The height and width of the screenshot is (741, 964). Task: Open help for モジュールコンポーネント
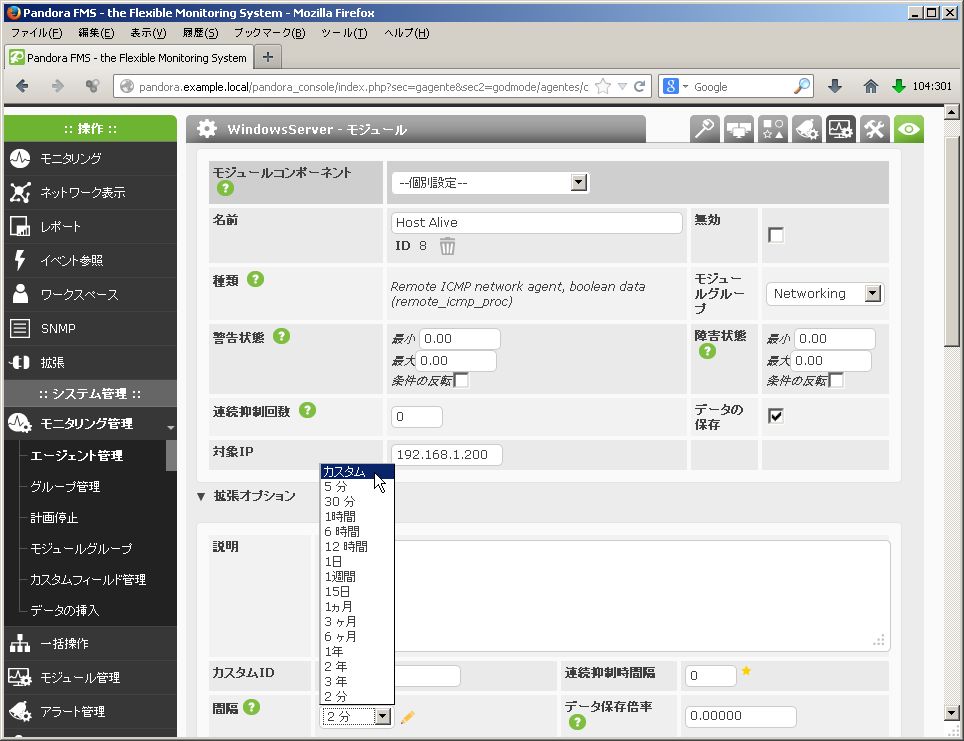tap(225, 188)
